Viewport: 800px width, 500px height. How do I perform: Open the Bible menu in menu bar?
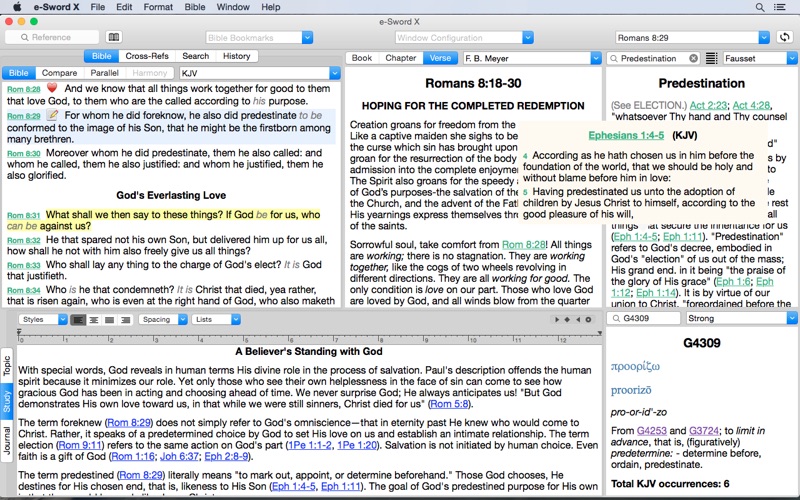click(x=194, y=7)
